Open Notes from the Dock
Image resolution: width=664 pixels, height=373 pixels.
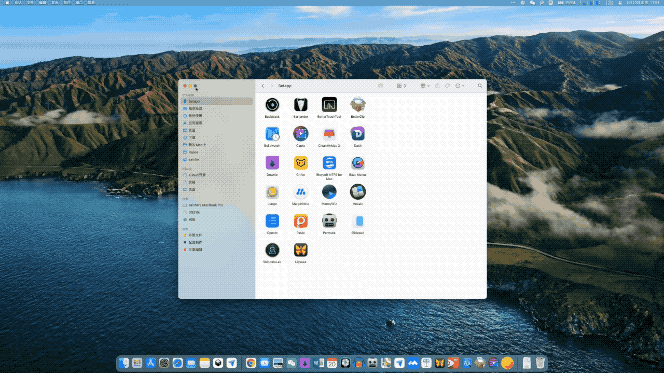click(205, 363)
